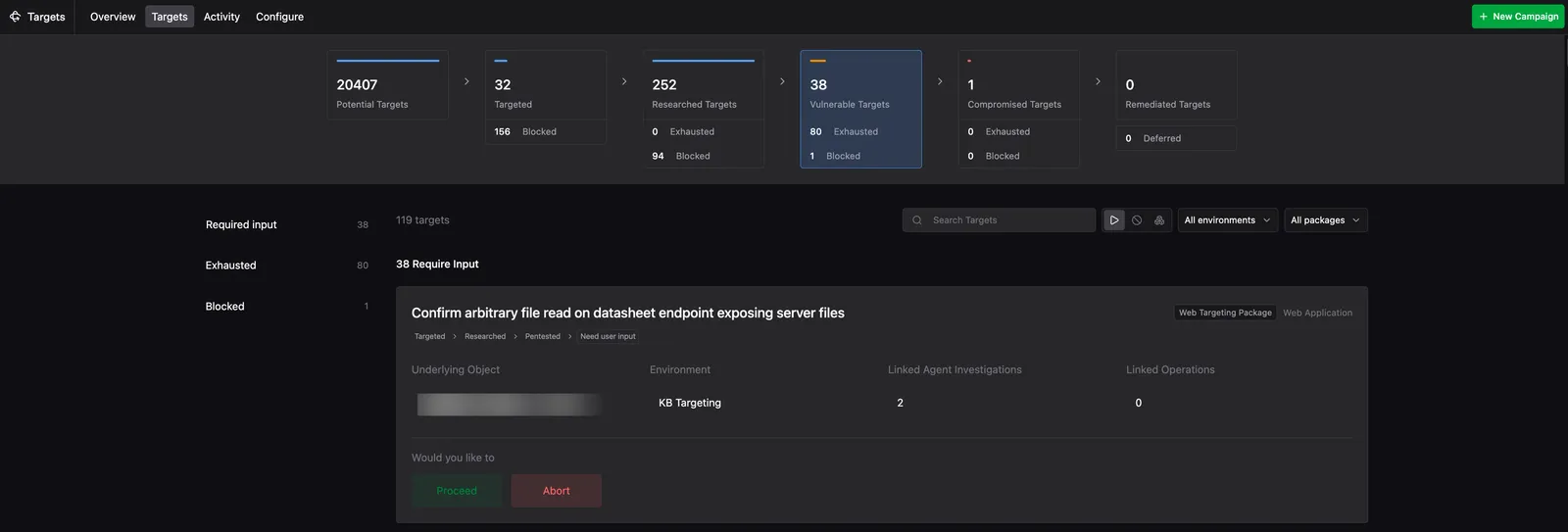Open the All environments dropdown

(x=1226, y=220)
